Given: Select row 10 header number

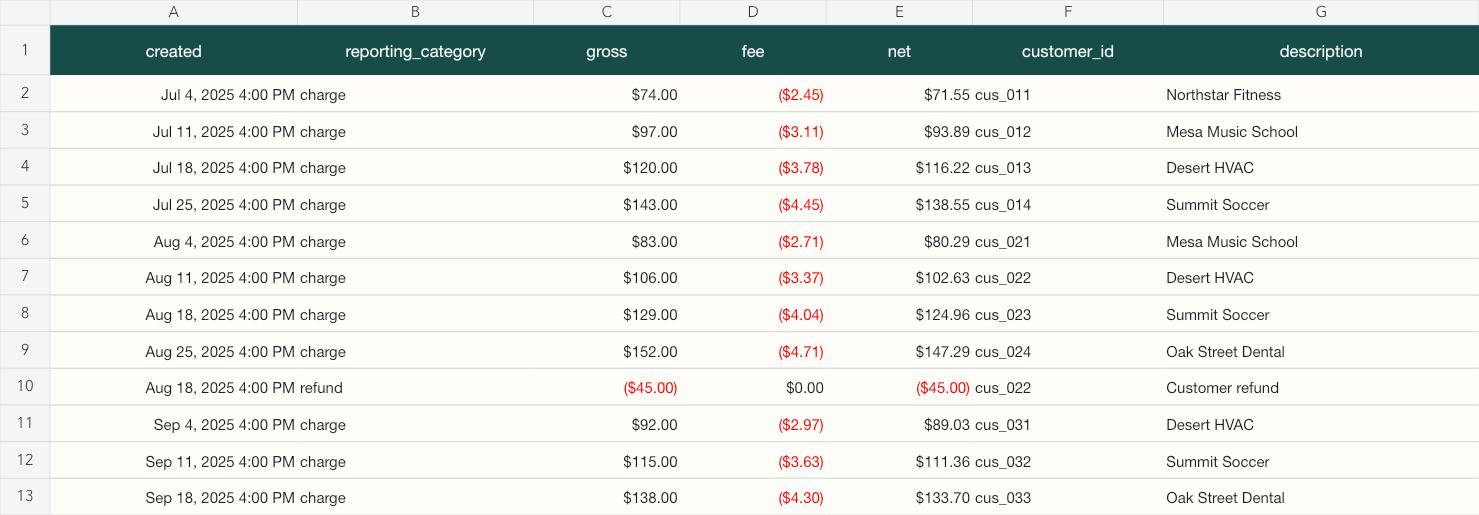Looking at the screenshot, I should 25,387.
